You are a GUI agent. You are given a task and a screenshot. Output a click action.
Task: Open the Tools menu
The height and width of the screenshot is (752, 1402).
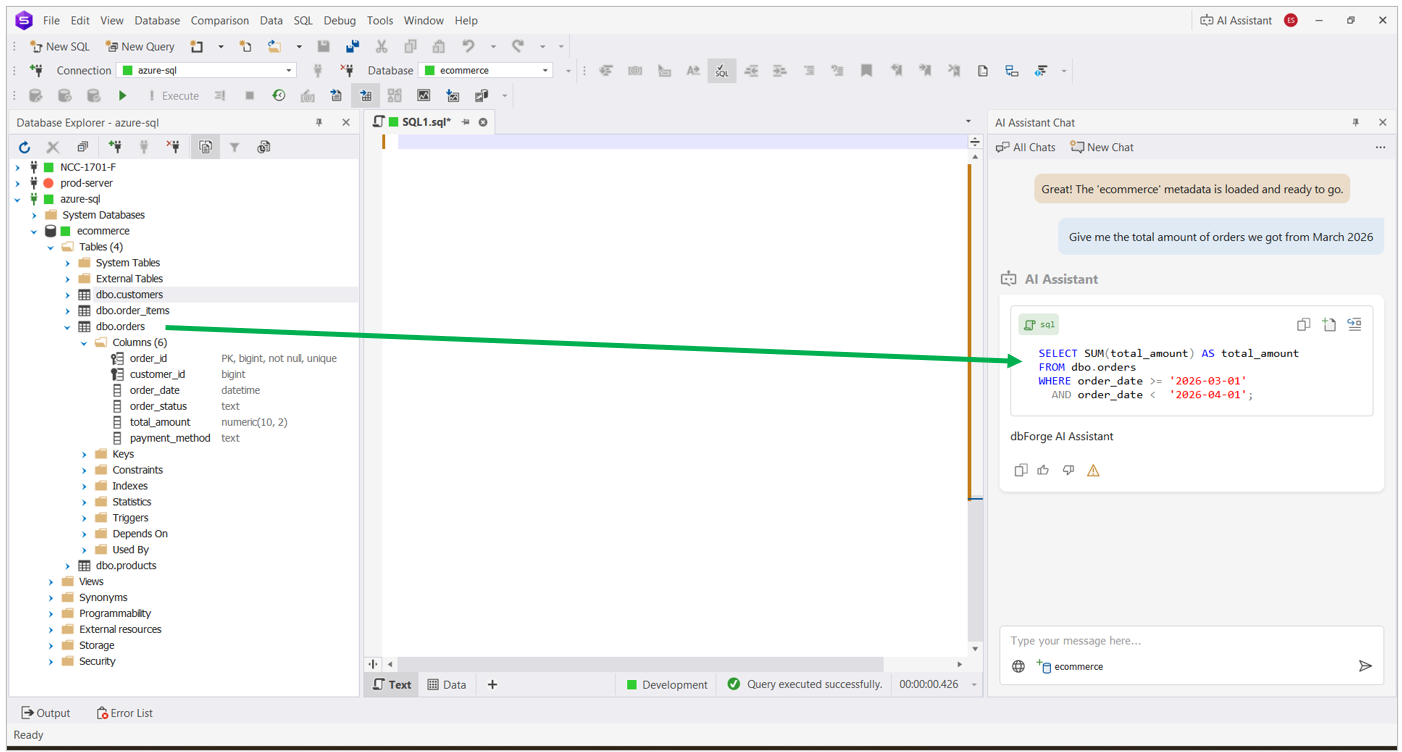tap(380, 20)
